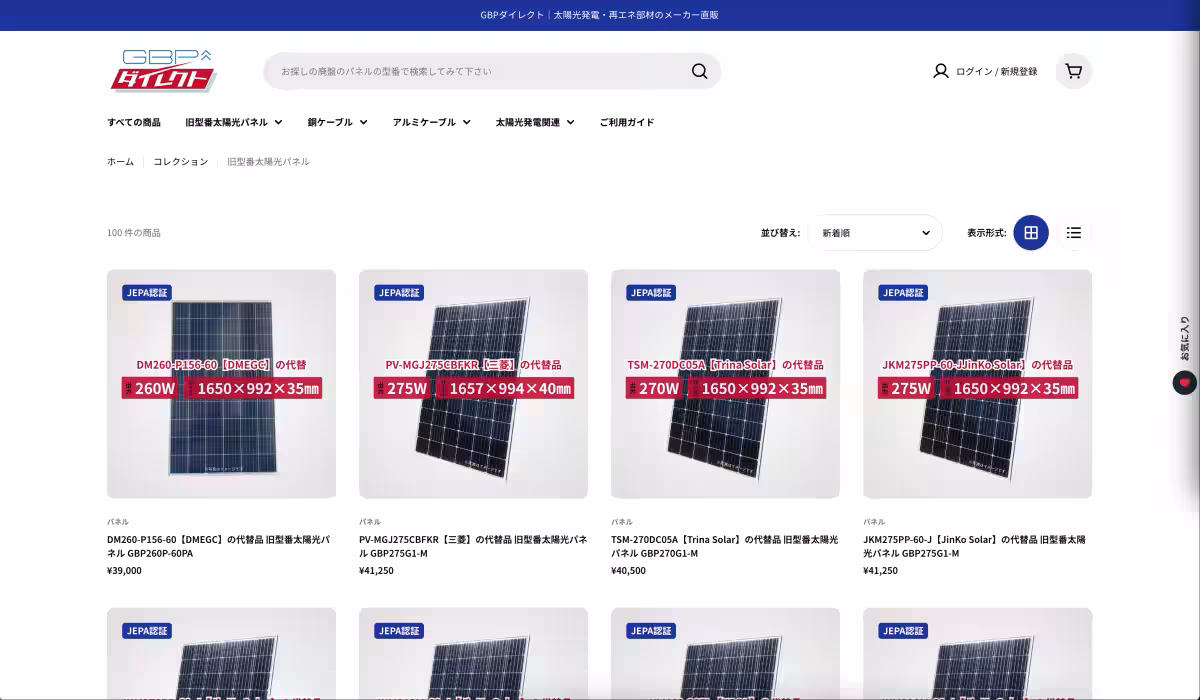This screenshot has height=700, width=1200.
Task: Click the red heart favorites icon
Action: 1184,382
